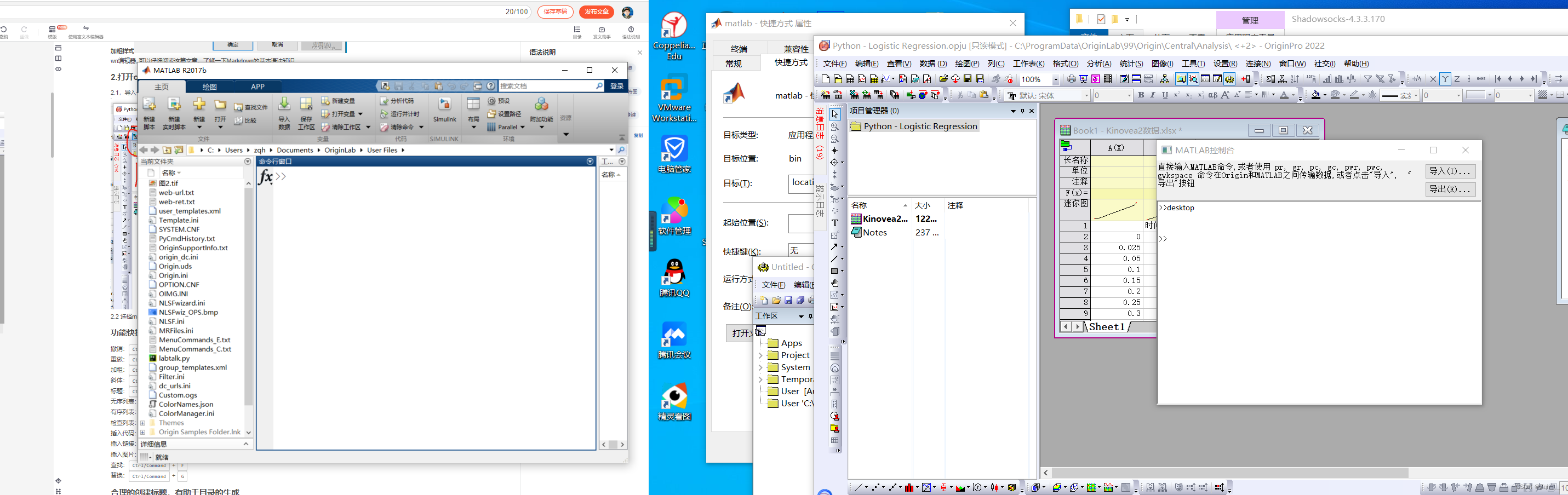Viewport: 1568px width, 495px height.
Task: Open Coppelia Edu desktop shortcut
Action: [x=674, y=37]
